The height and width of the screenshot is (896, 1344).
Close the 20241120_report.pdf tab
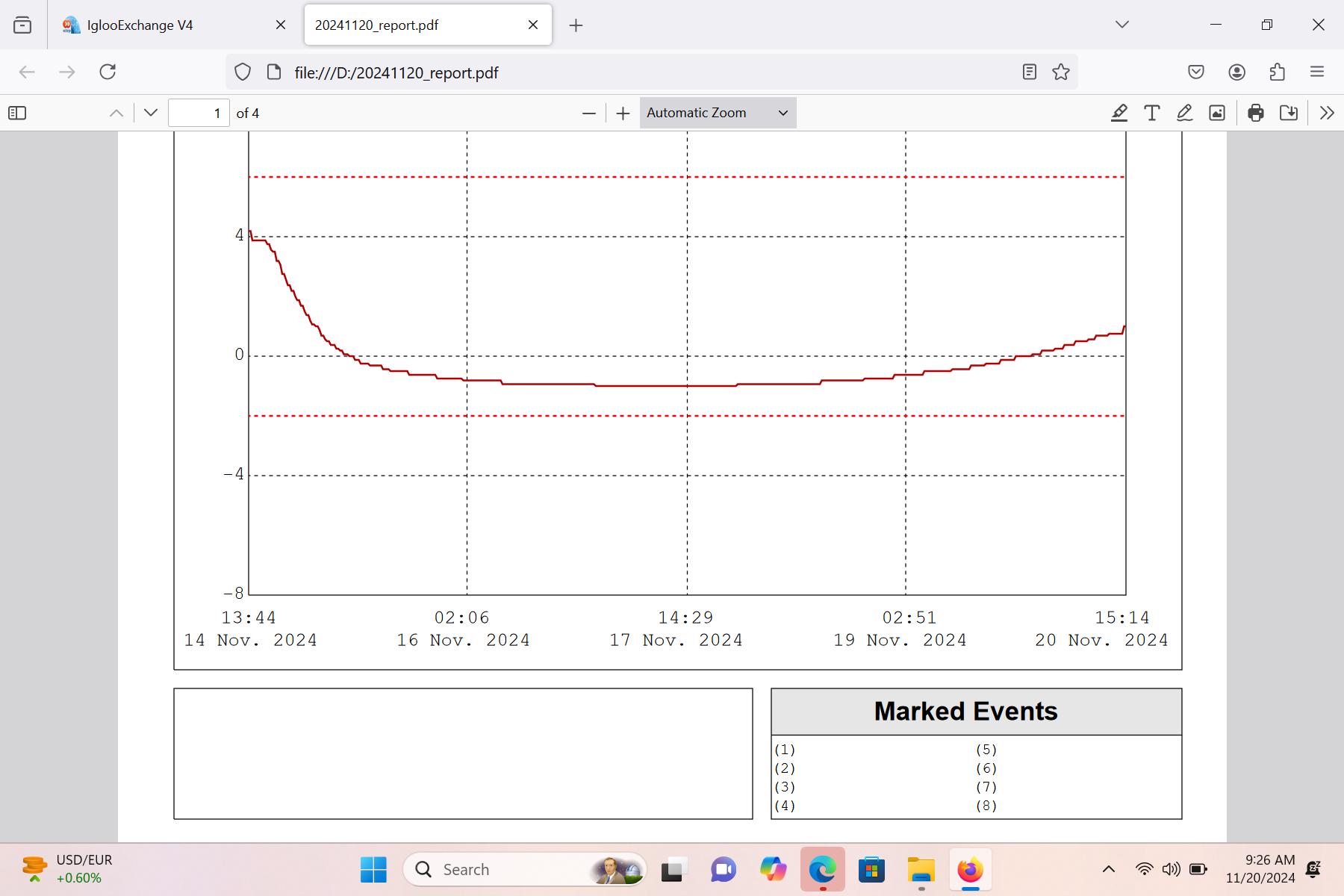pyautogui.click(x=533, y=25)
